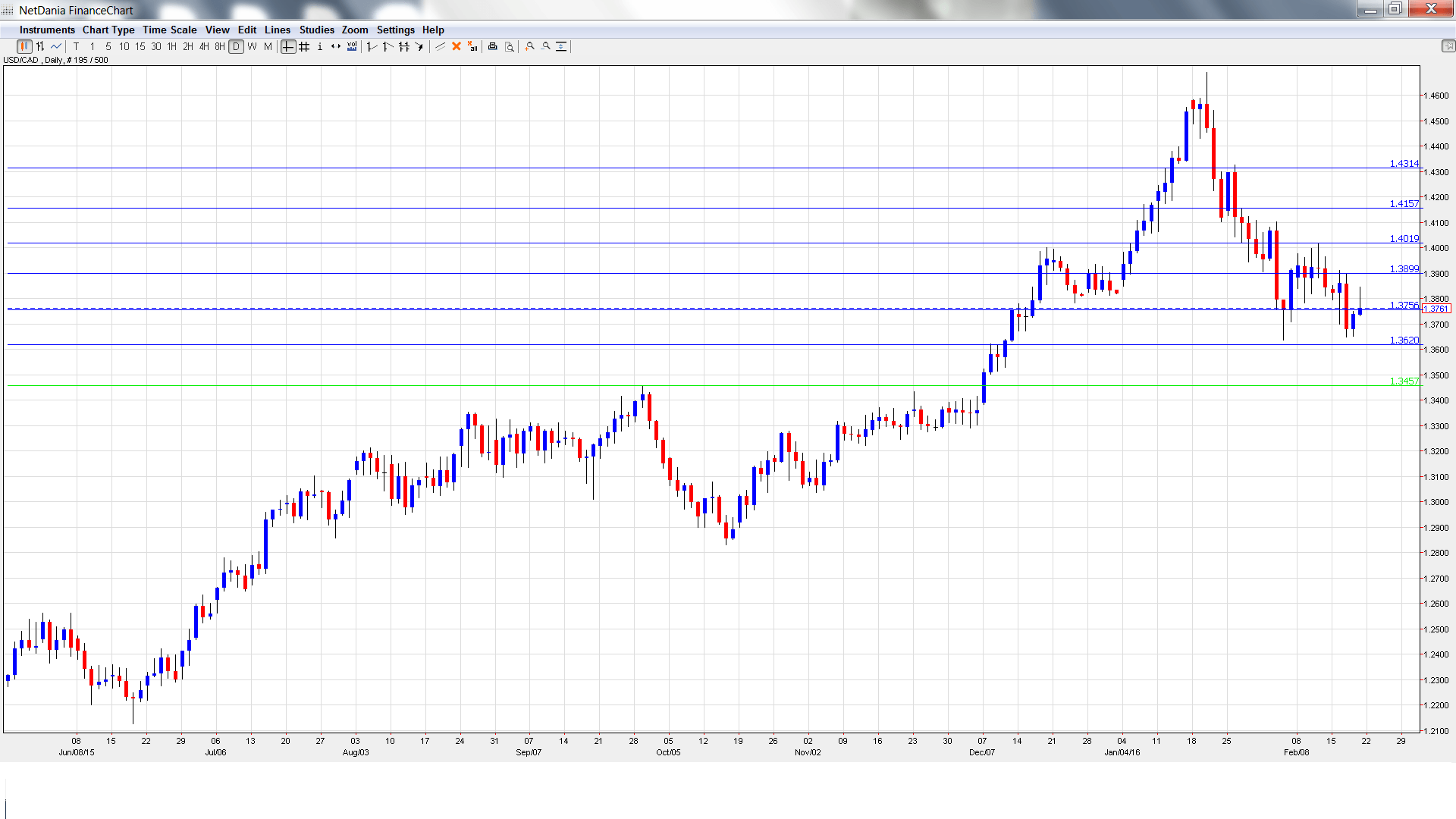Click the zoom out magnifier icon
Image resolution: width=1456 pixels, height=819 pixels.
pyautogui.click(x=546, y=47)
